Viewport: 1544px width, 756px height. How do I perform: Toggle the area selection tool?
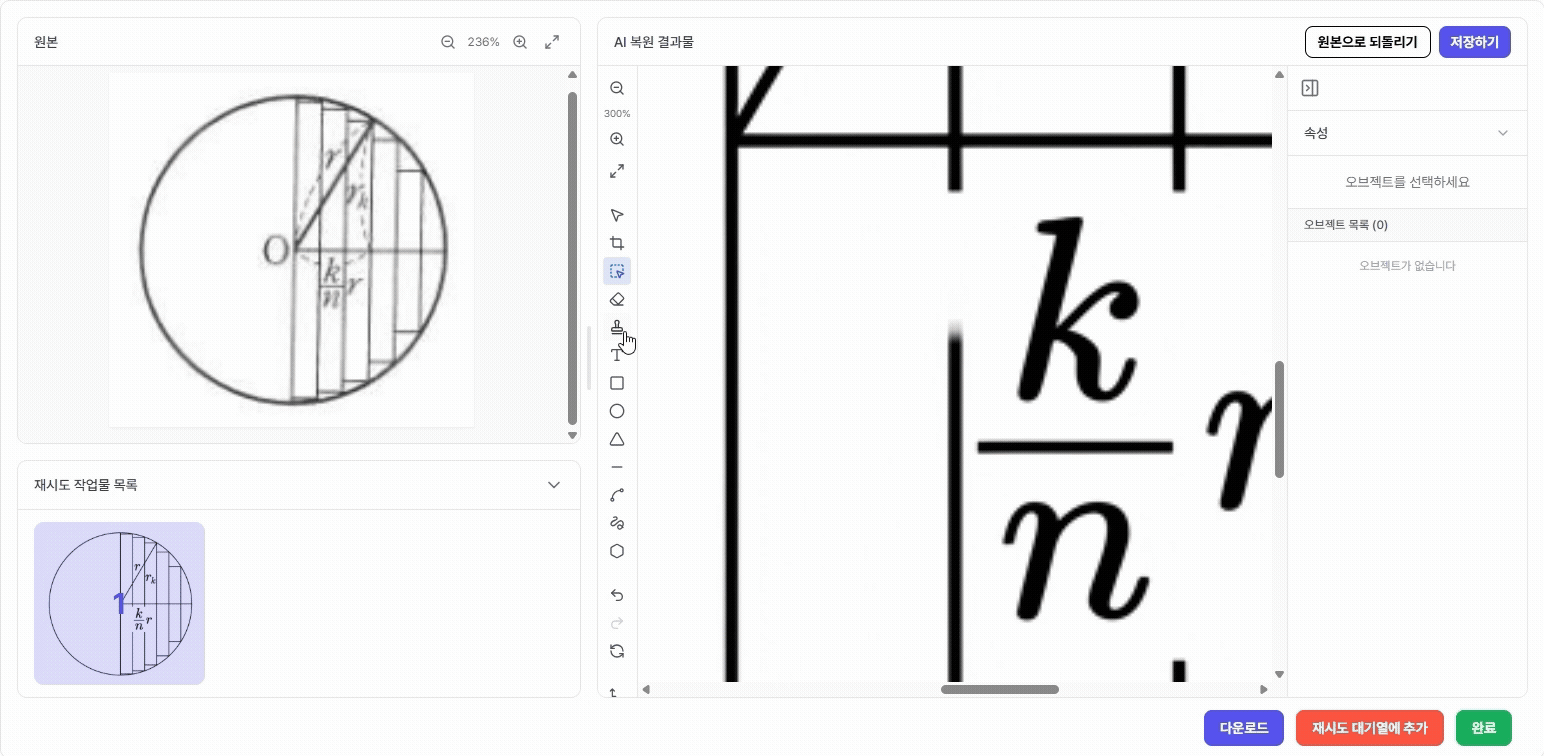click(617, 271)
